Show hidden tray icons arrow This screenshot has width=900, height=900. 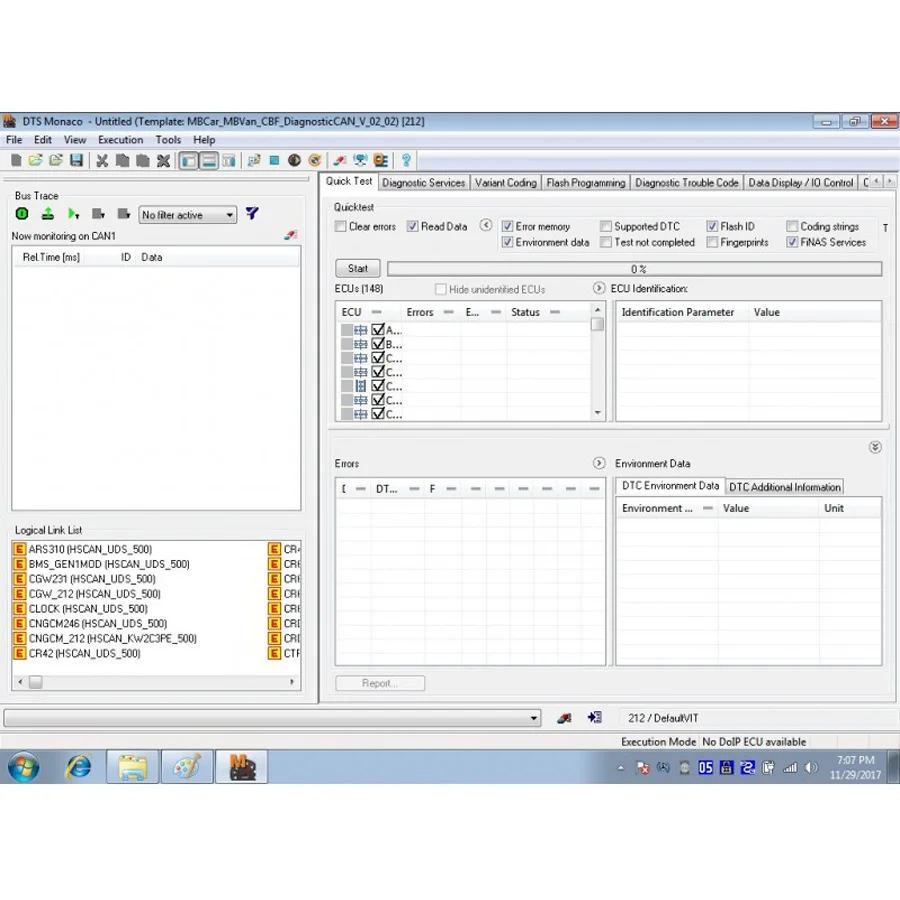pyautogui.click(x=620, y=767)
